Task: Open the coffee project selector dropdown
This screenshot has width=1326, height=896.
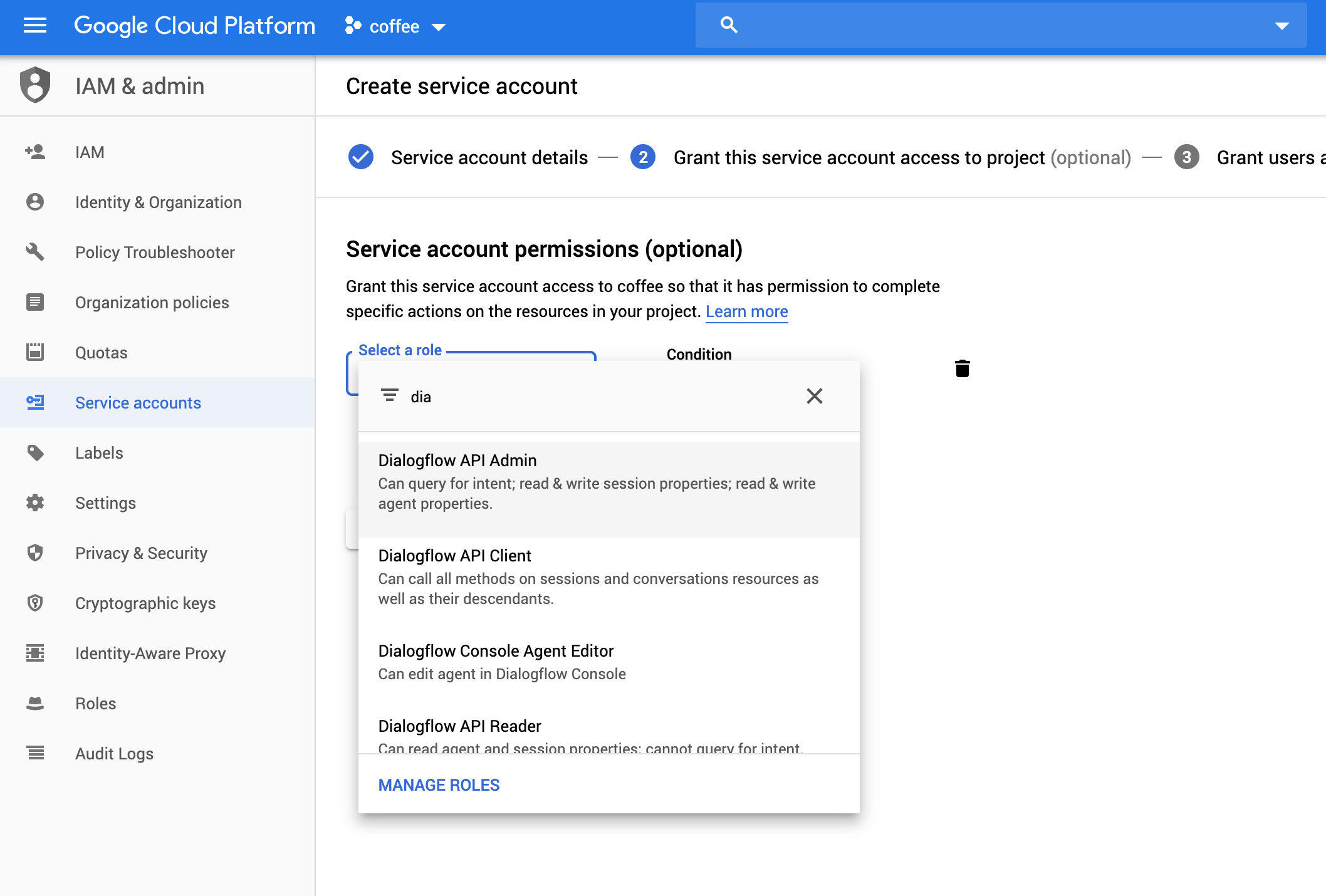Action: click(x=395, y=26)
